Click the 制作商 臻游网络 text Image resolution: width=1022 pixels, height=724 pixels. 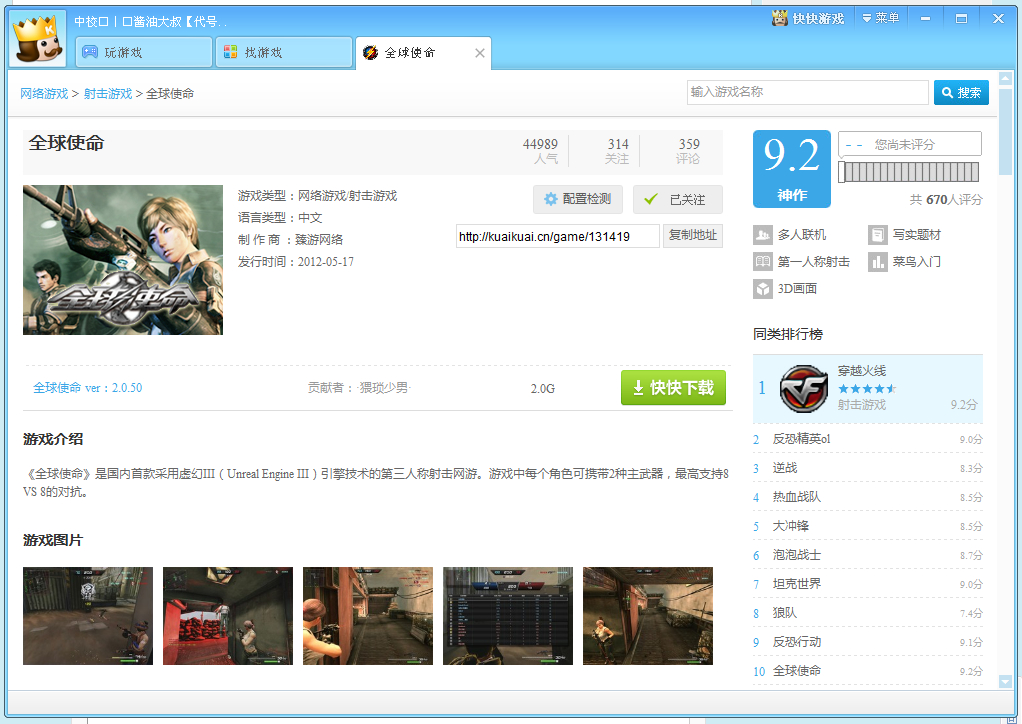pyautogui.click(x=291, y=240)
